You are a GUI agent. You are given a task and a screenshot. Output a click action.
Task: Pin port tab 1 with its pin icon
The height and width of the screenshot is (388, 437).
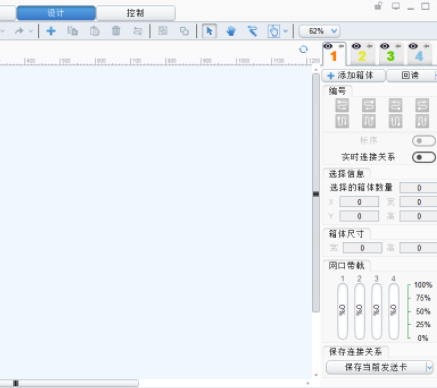[341, 46]
